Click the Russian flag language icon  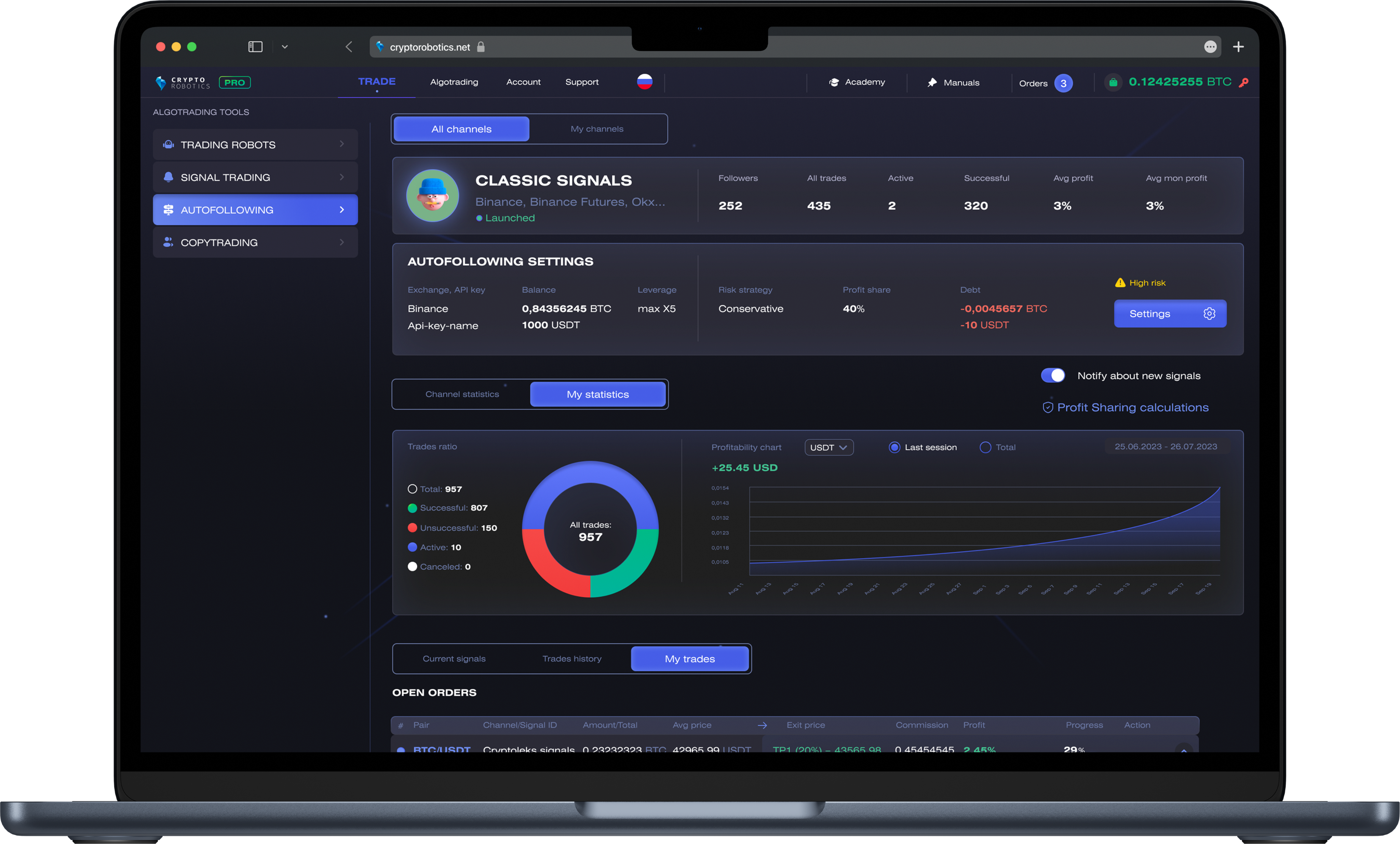pos(644,82)
